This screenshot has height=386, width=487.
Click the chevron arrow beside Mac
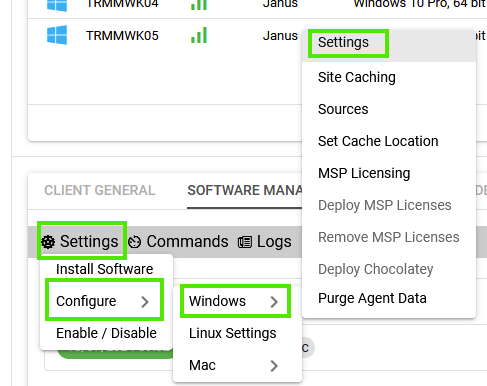274,366
